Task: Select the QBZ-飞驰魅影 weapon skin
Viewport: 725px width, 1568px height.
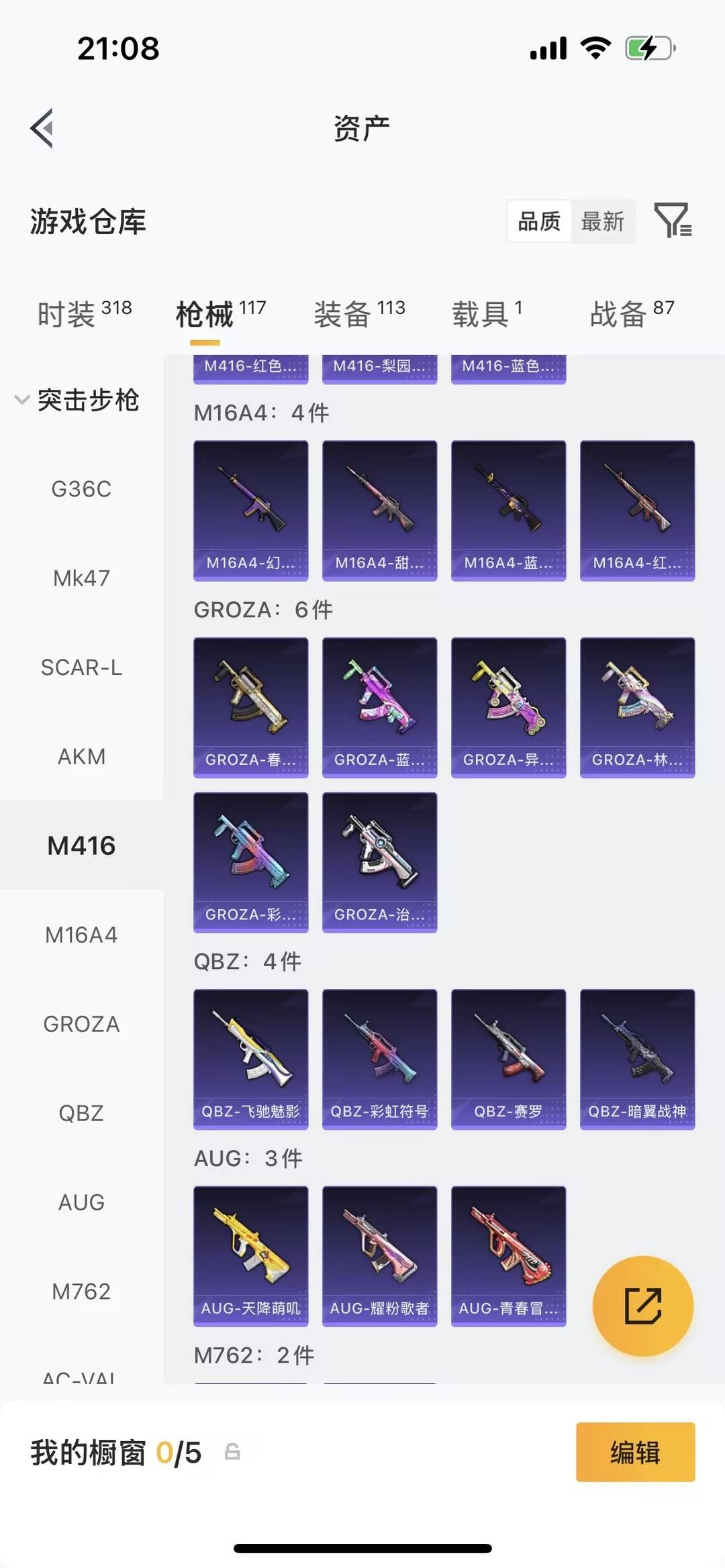Action: [x=251, y=1059]
